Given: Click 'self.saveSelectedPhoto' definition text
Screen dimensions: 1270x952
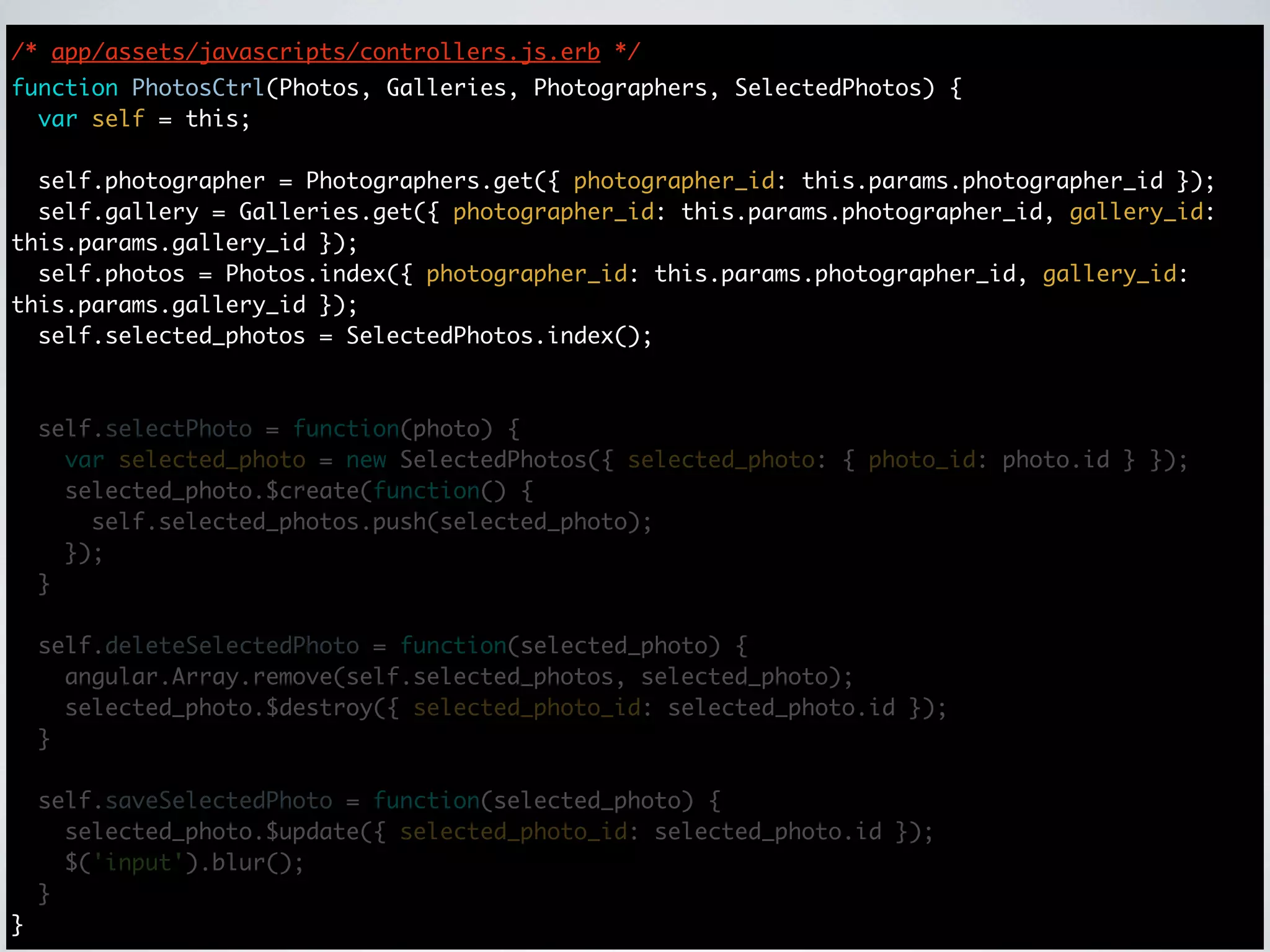Looking at the screenshot, I should pos(185,801).
